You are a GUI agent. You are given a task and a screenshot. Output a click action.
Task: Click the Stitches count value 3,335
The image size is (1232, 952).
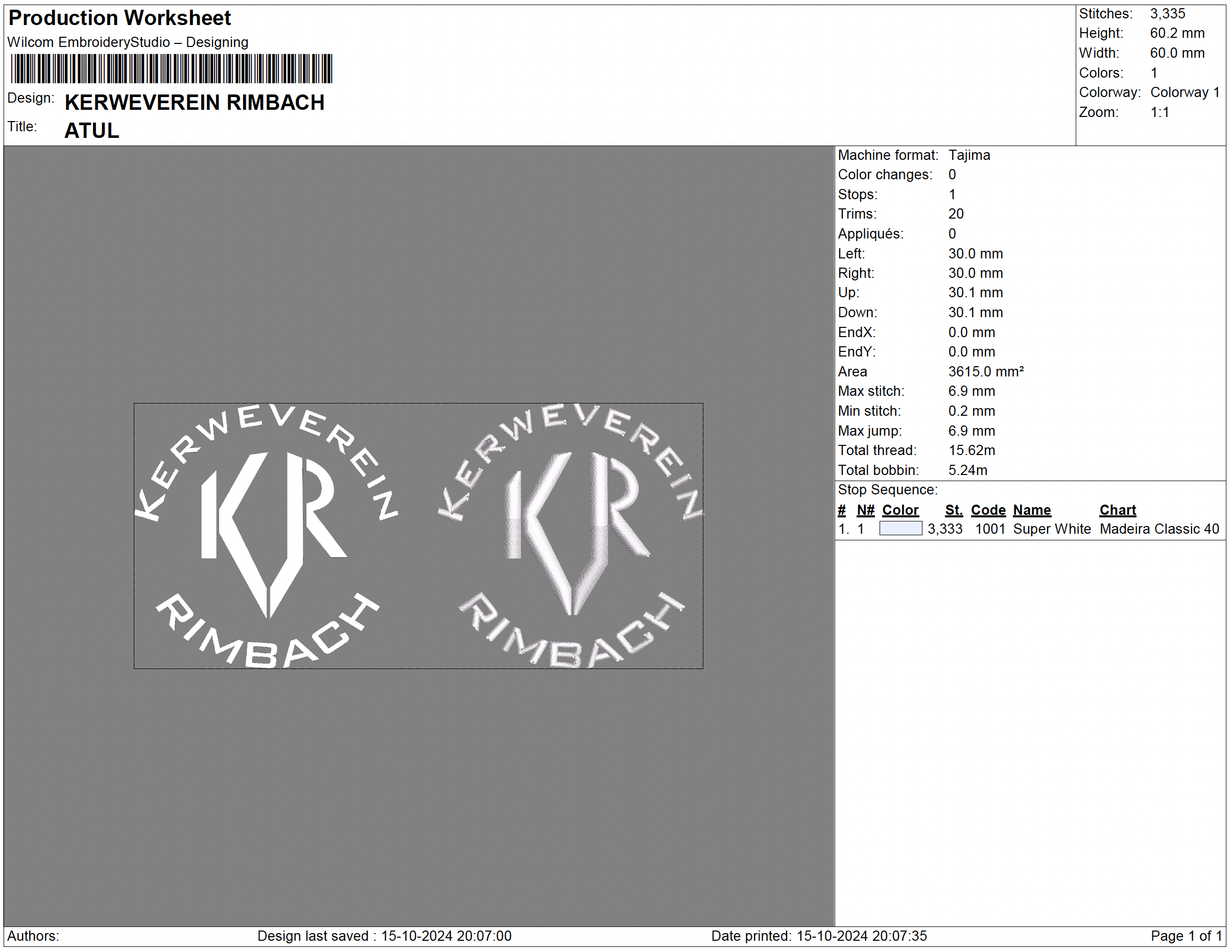click(1167, 14)
